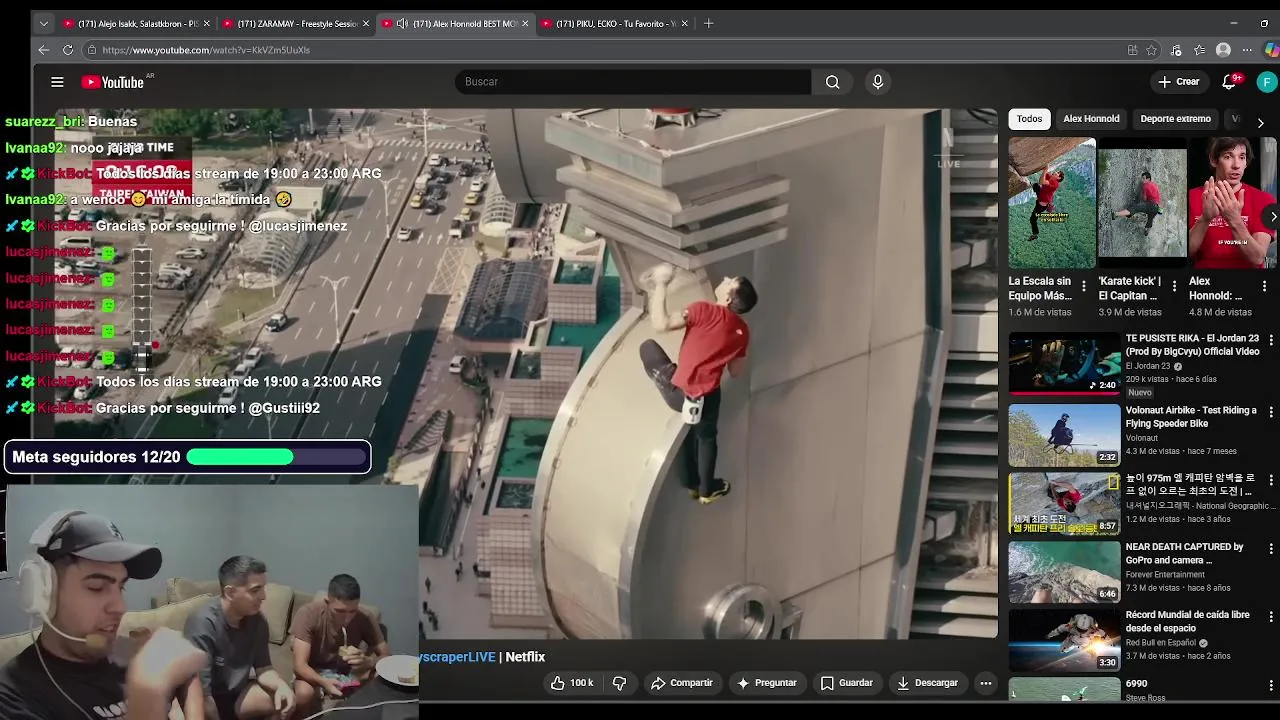
Task: Open more video actions ellipsis
Action: click(986, 683)
